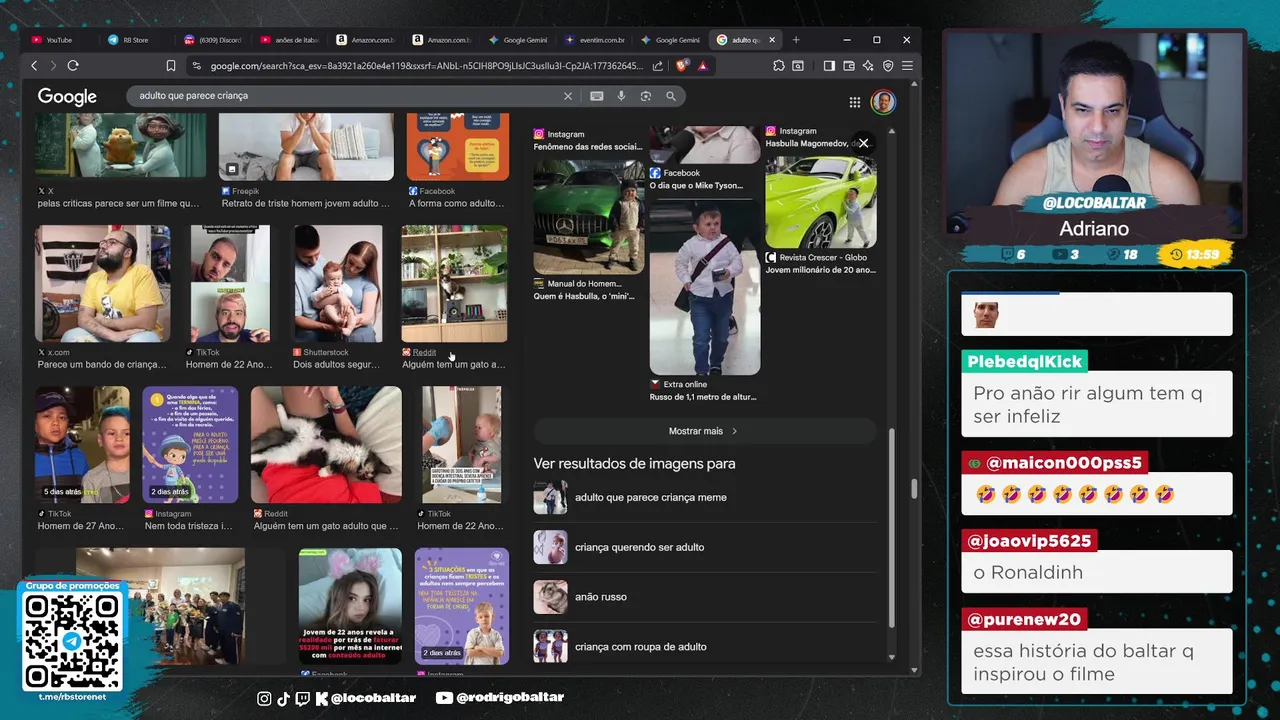Open the Extra online boy walking image
Screen dimensions: 1280x720
coord(705,287)
